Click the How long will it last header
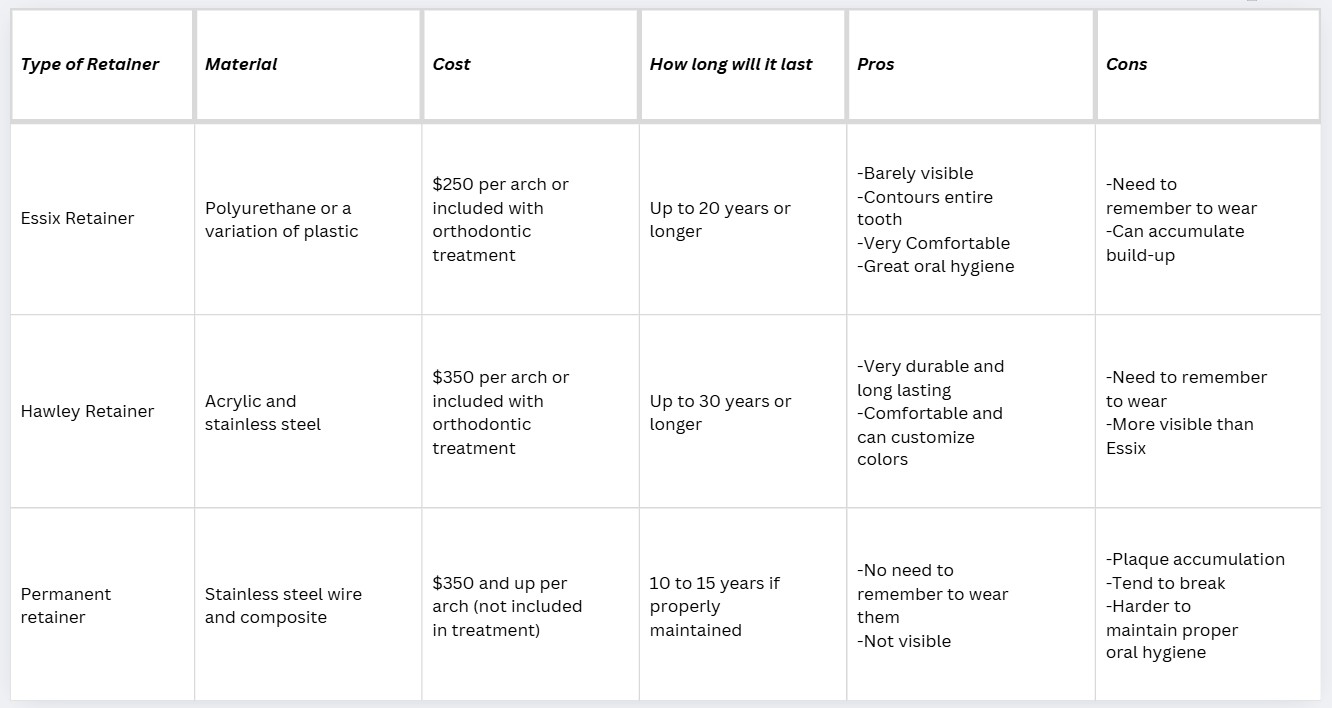The width and height of the screenshot is (1332, 708). pos(743,65)
